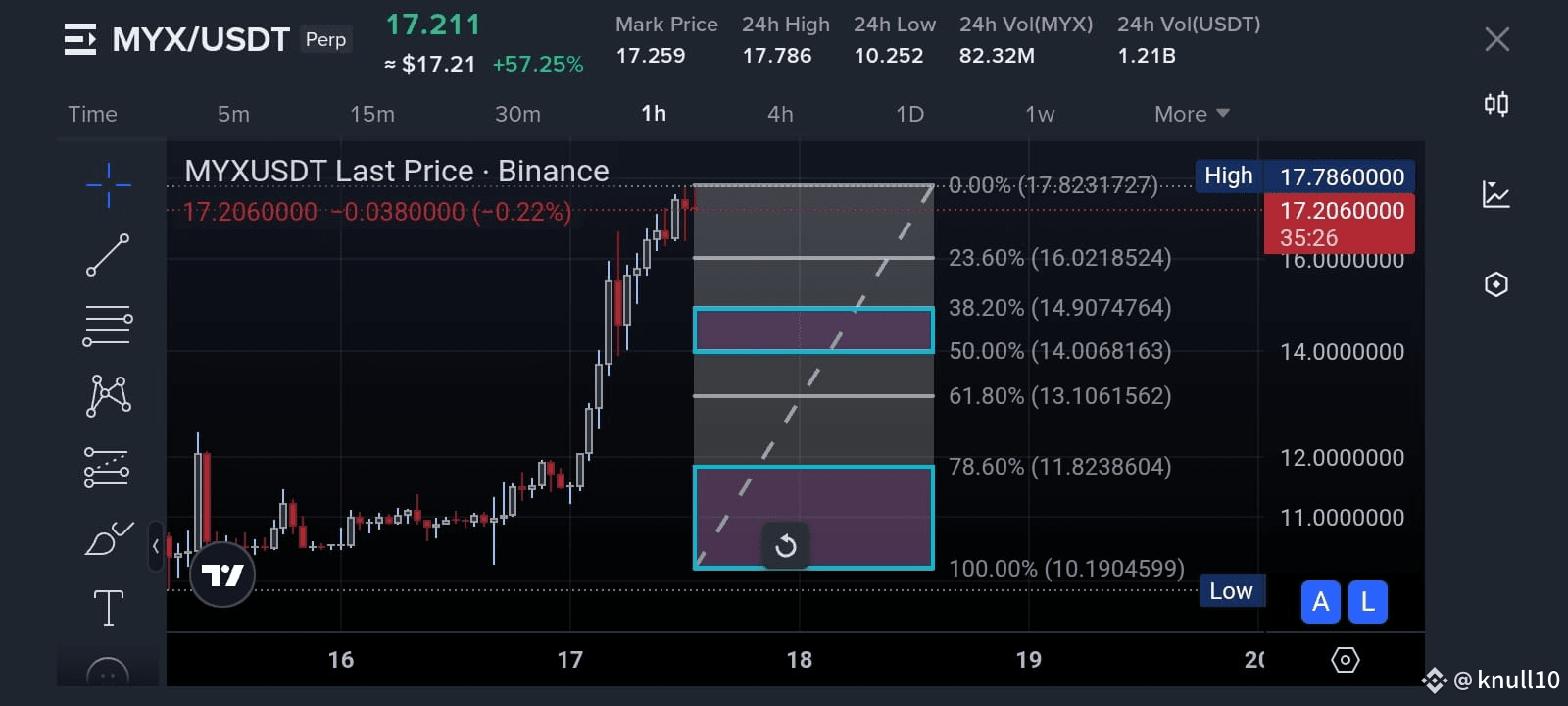This screenshot has width=1568, height=706.
Task: Click the 24h Low value 10.252
Action: coord(889,56)
